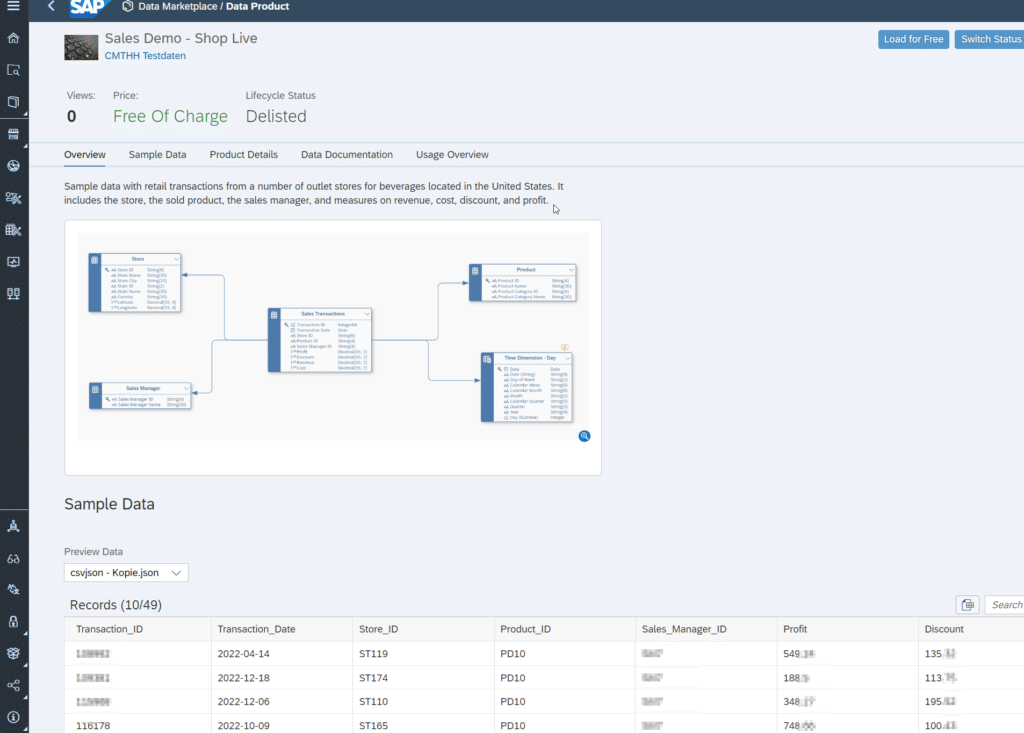Click the Delisted lifecycle status text
1024x733 pixels.
pos(276,116)
